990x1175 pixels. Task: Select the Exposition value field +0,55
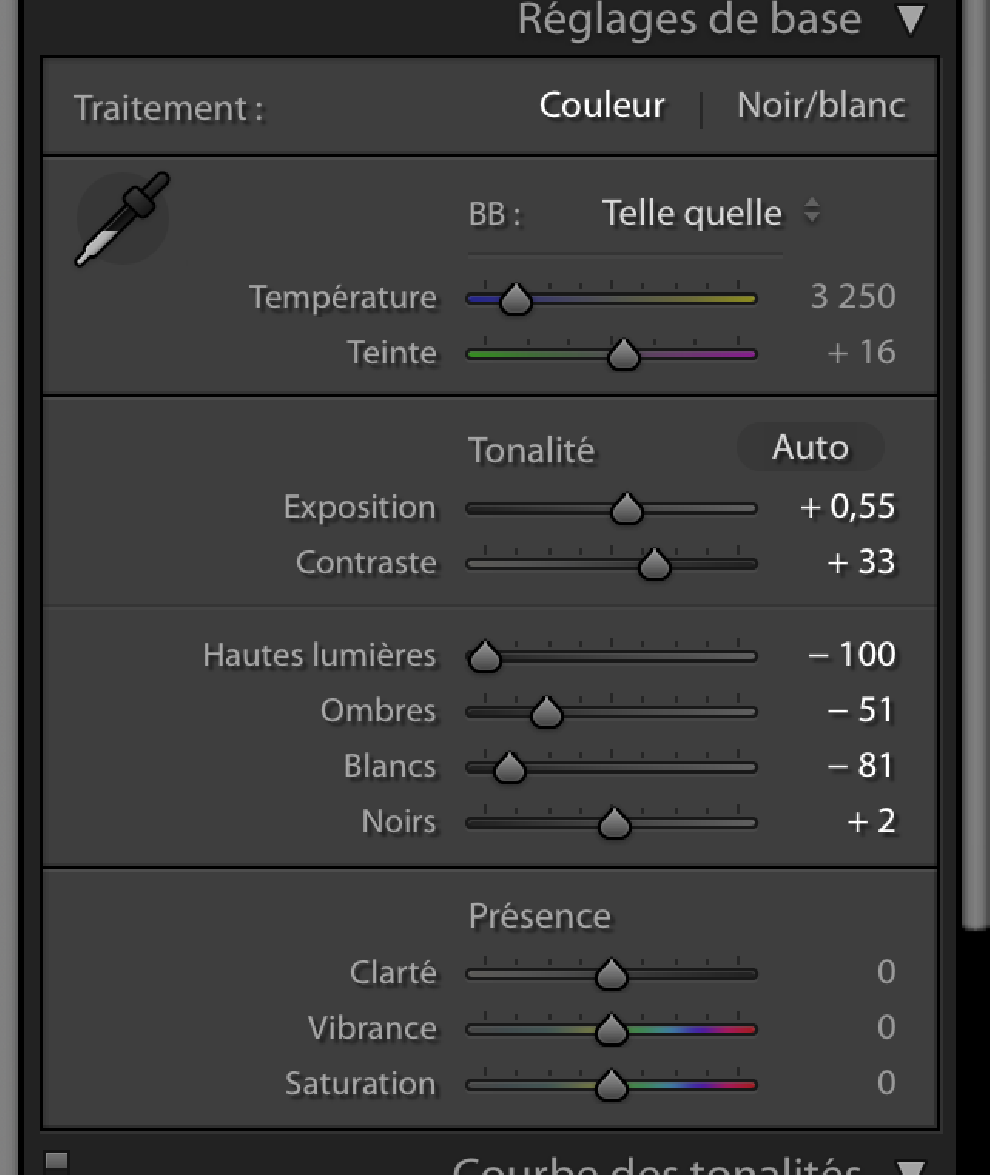848,507
